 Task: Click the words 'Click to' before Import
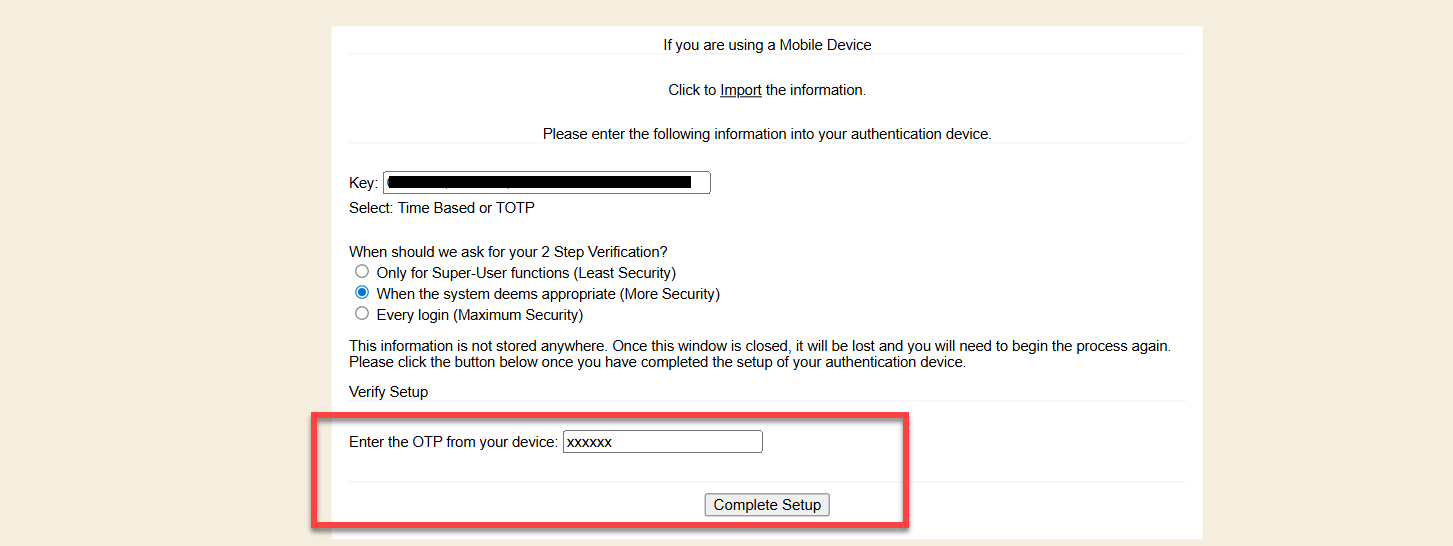pos(692,90)
